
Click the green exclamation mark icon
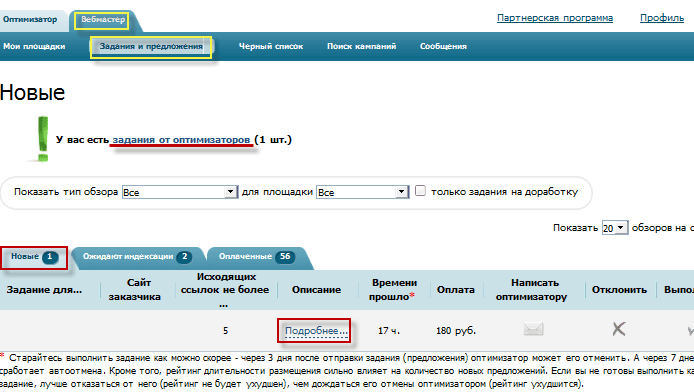[42, 139]
